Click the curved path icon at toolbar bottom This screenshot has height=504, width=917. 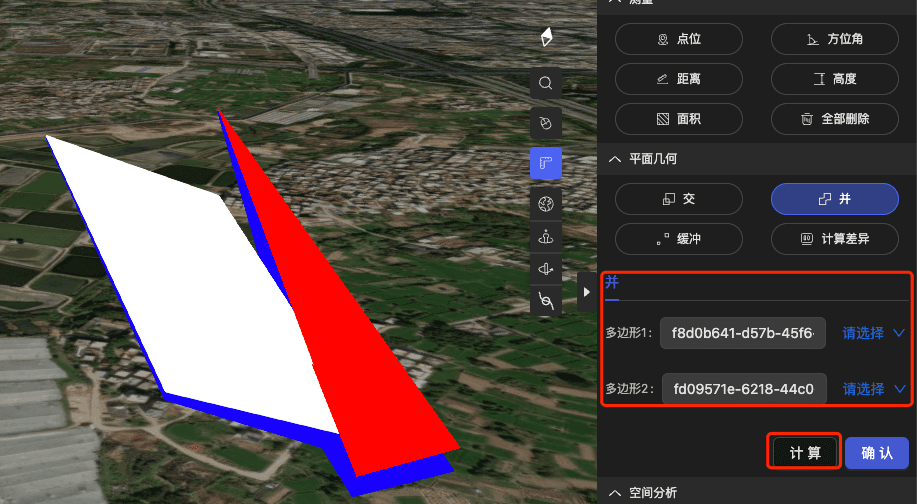pyautogui.click(x=546, y=300)
